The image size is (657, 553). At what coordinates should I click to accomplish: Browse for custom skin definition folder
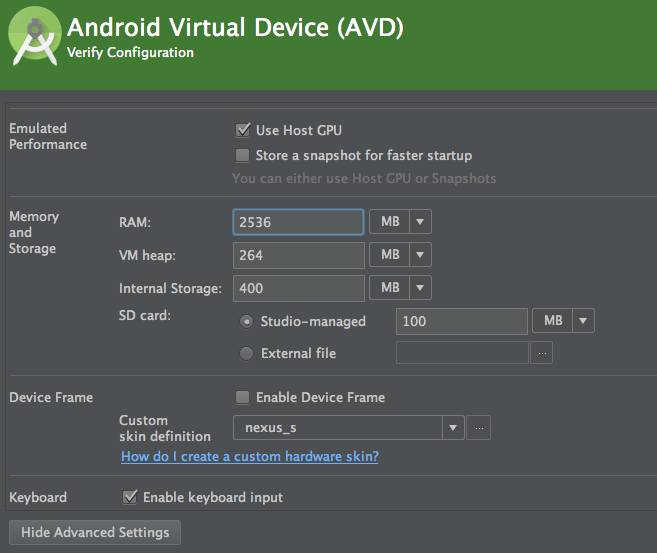pos(479,428)
